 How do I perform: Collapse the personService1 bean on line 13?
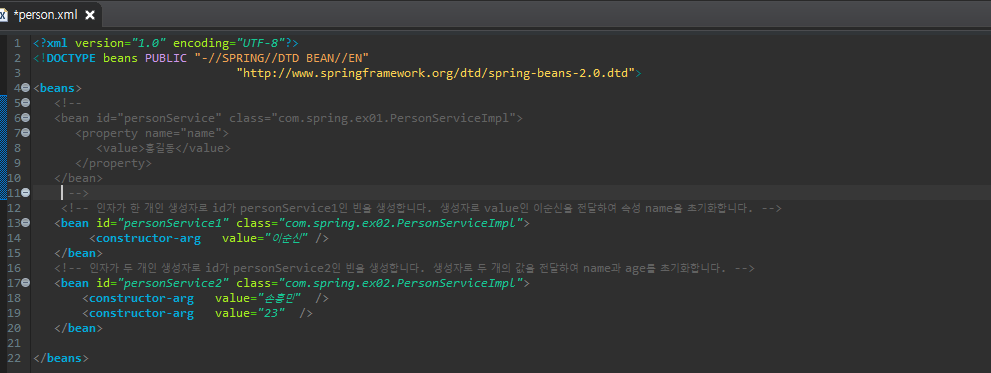coord(26,223)
